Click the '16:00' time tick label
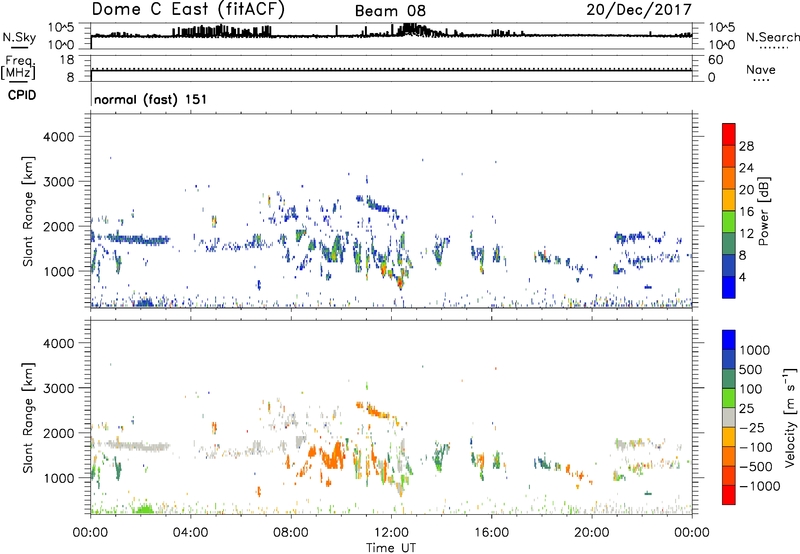 491,533
